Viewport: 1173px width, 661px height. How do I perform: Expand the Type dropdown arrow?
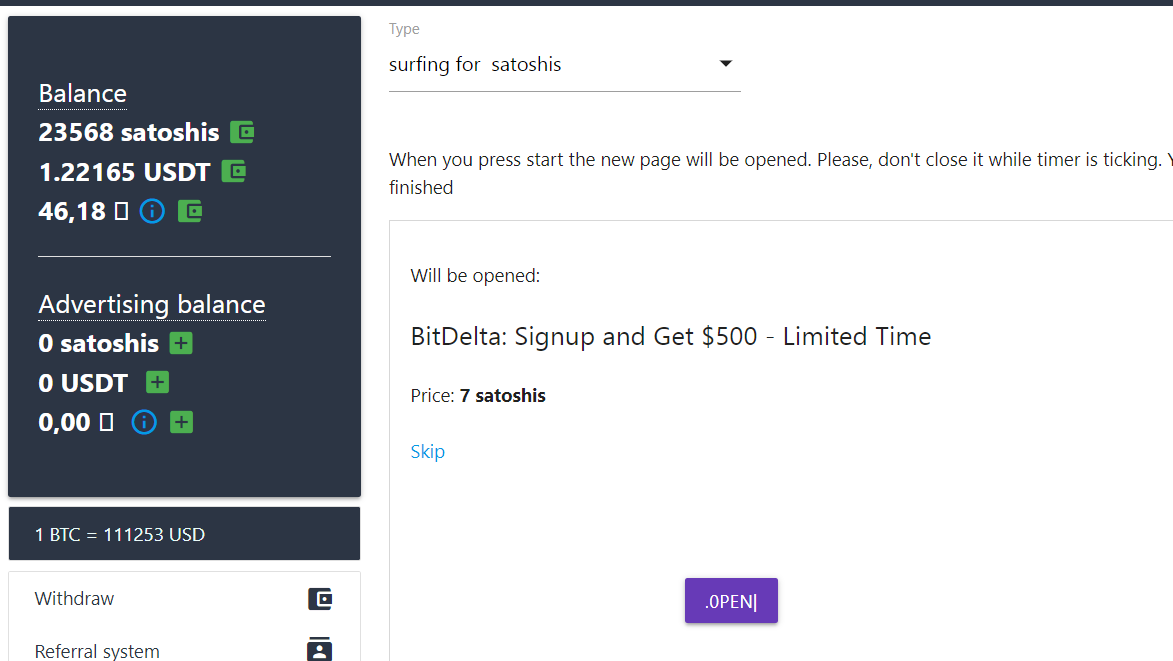(x=725, y=64)
